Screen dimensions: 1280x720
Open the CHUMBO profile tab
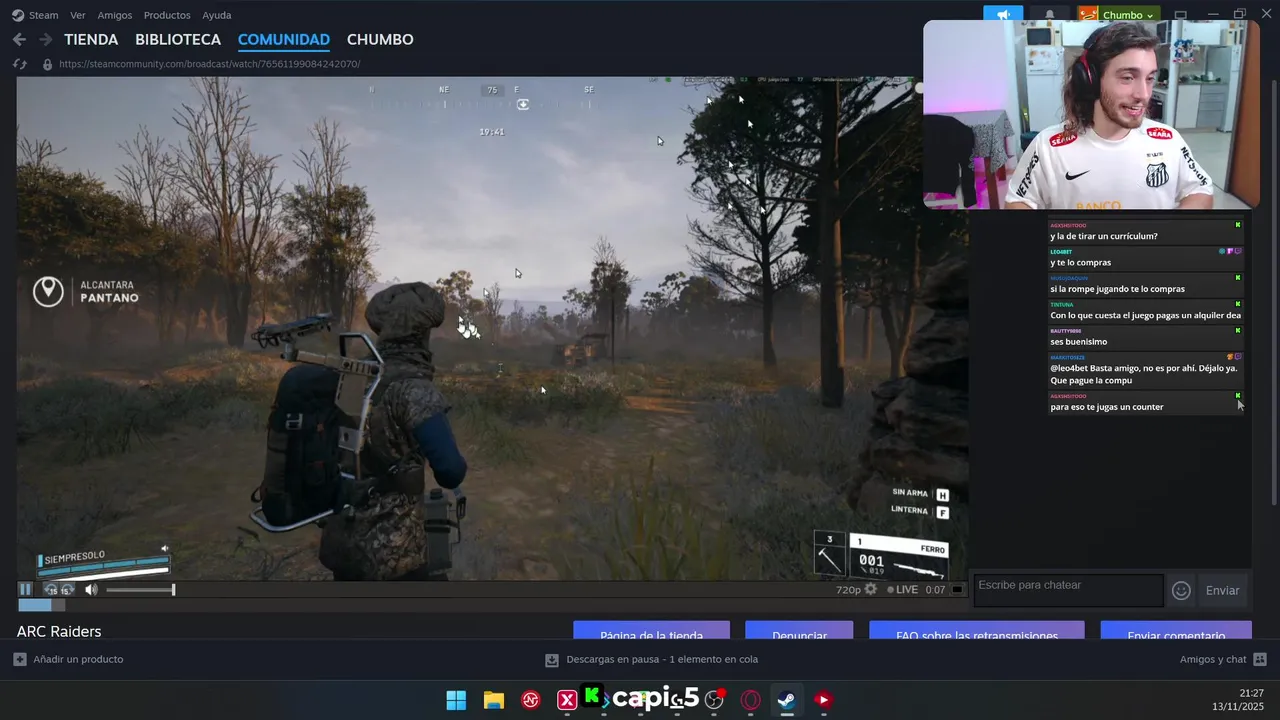(380, 40)
